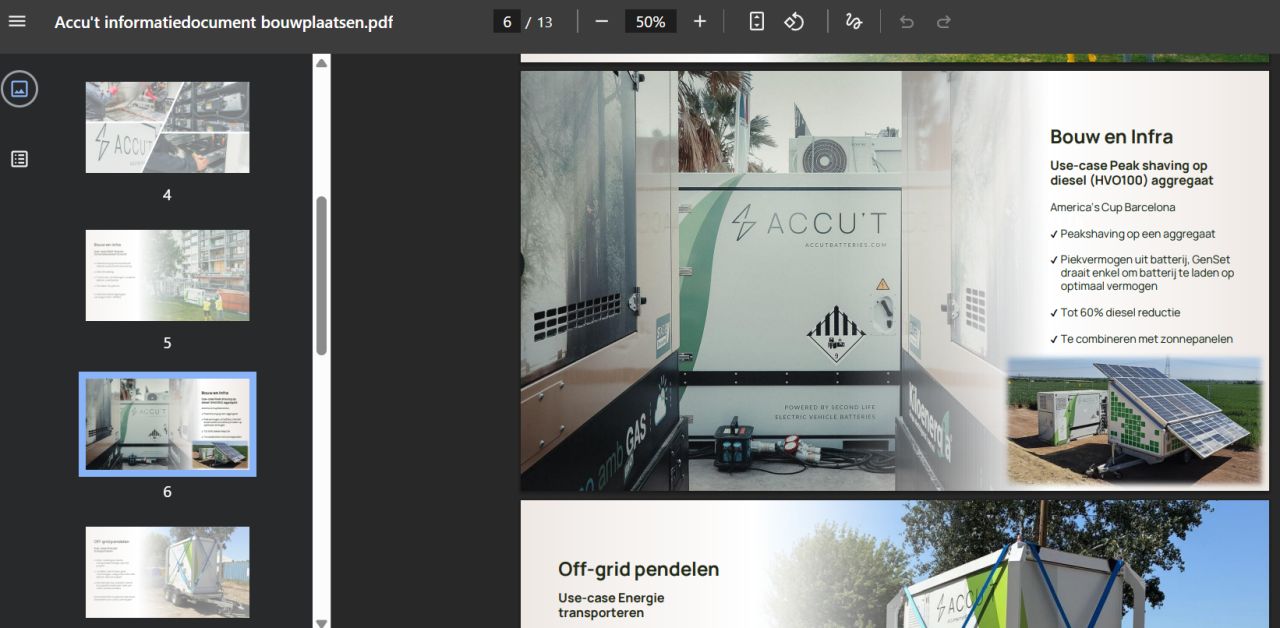The height and width of the screenshot is (628, 1280).
Task: Click the 'Off-grid pendelen' heading
Action: (x=638, y=570)
